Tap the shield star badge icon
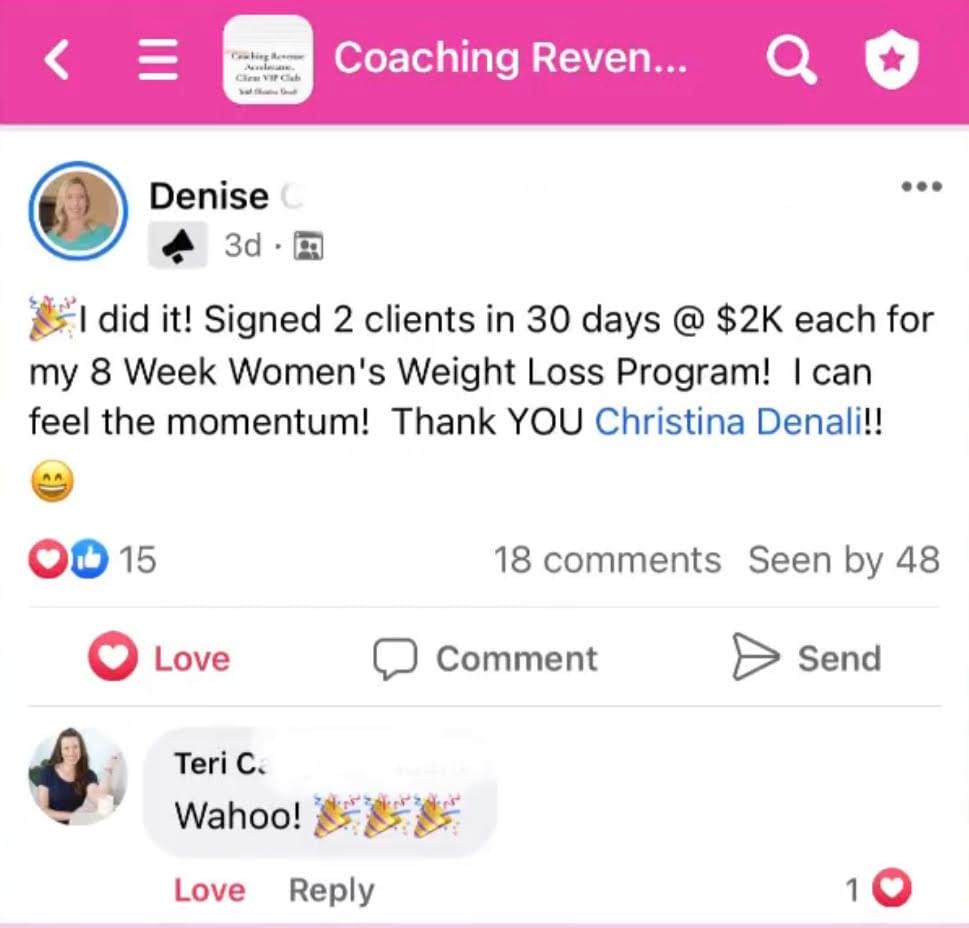The height and width of the screenshot is (928, 969). tap(892, 59)
